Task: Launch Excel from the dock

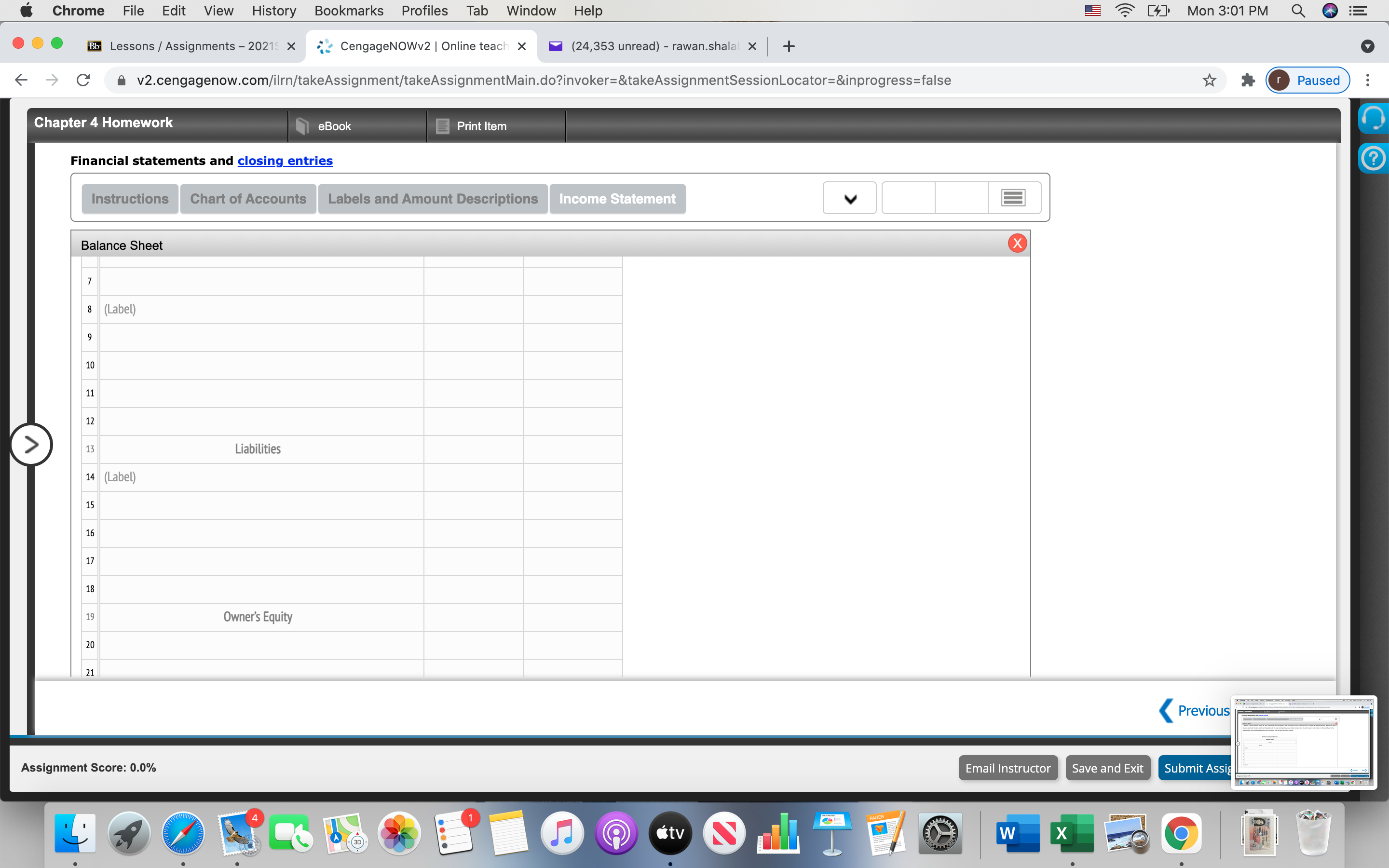Action: [x=1071, y=834]
